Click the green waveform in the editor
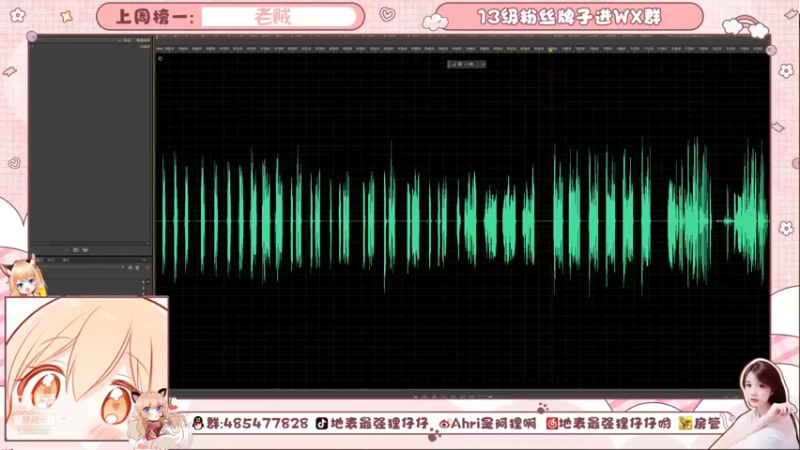Image resolution: width=800 pixels, height=450 pixels. coord(463,217)
